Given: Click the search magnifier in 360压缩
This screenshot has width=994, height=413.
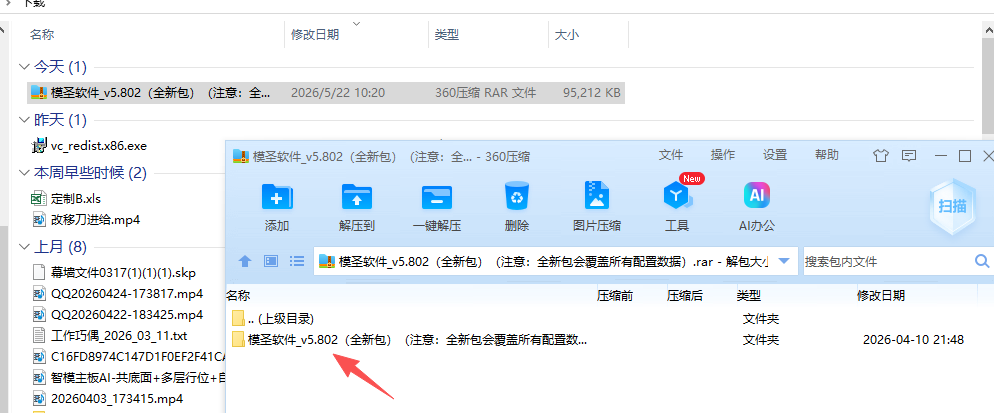Looking at the screenshot, I should point(982,261).
